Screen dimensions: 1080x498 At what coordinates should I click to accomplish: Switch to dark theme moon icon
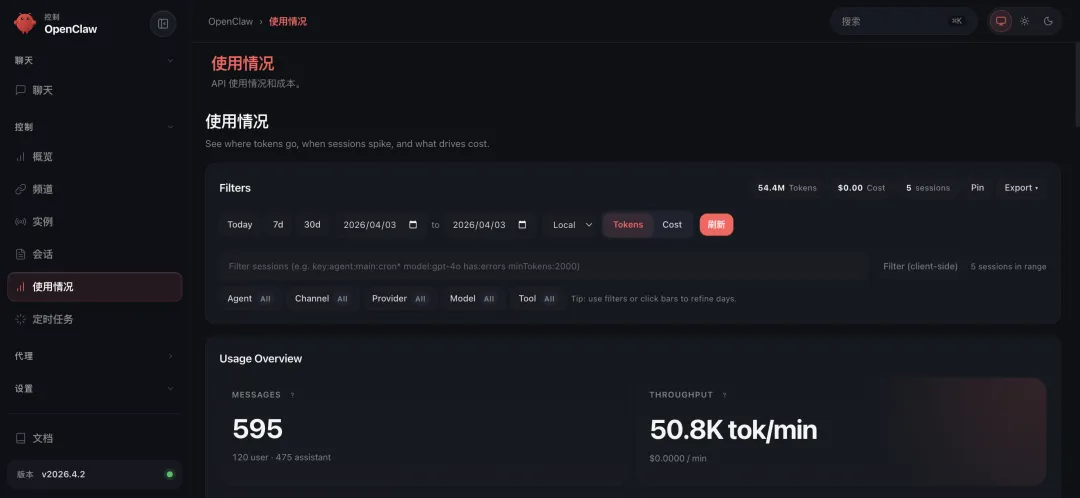point(1048,21)
